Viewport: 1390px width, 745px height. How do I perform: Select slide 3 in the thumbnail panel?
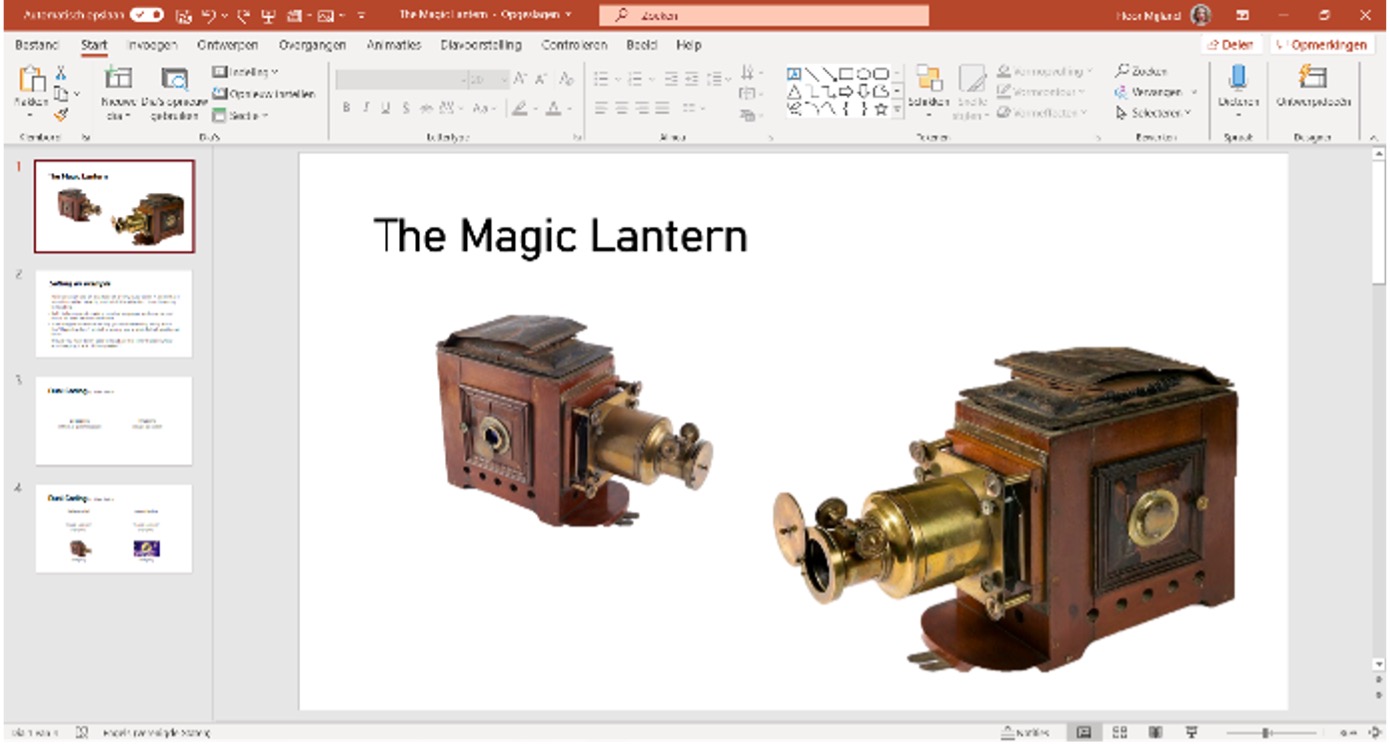pos(112,419)
